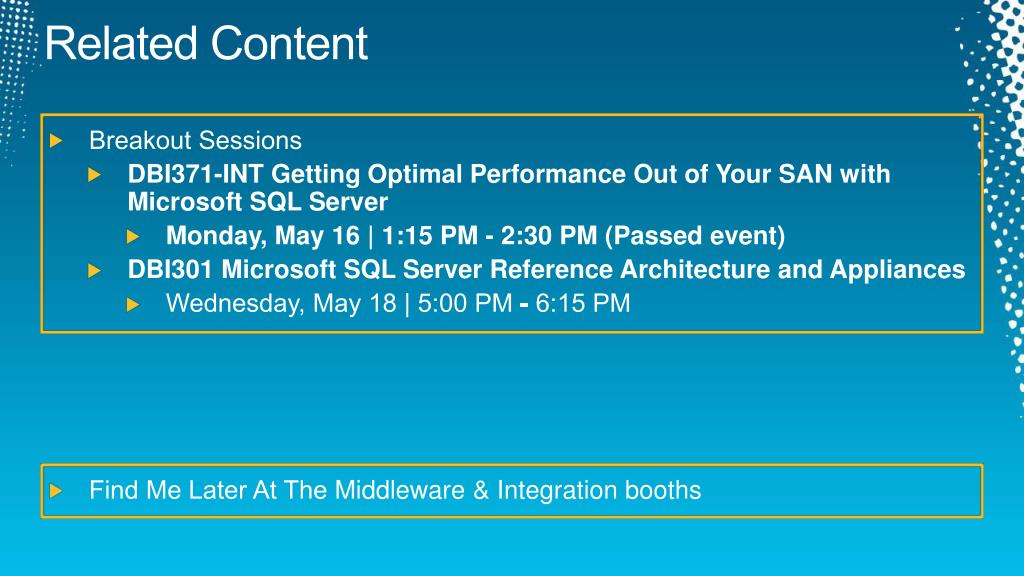Click the arrow bullet before Wednesday, May 18
This screenshot has height=576, width=1024.
click(133, 304)
